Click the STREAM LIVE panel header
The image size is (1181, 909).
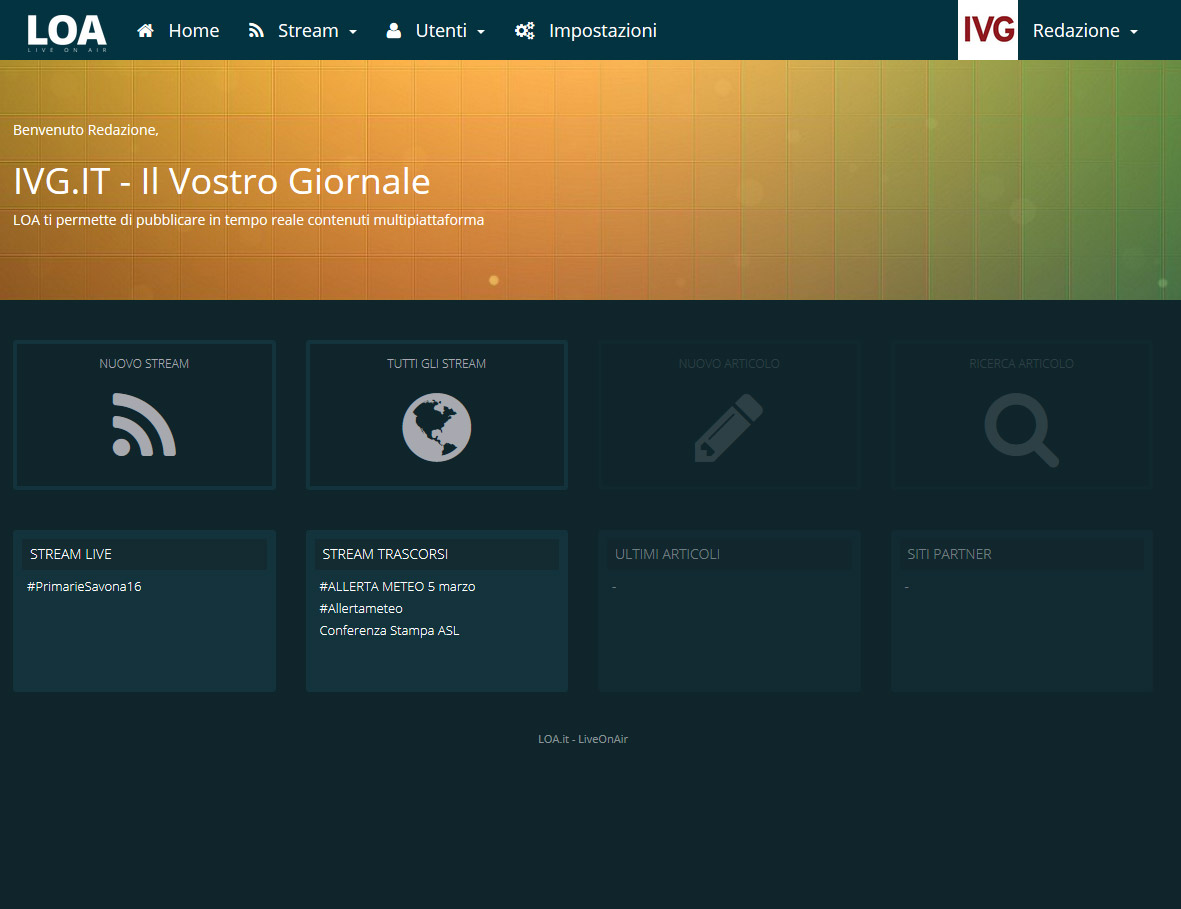[144, 554]
